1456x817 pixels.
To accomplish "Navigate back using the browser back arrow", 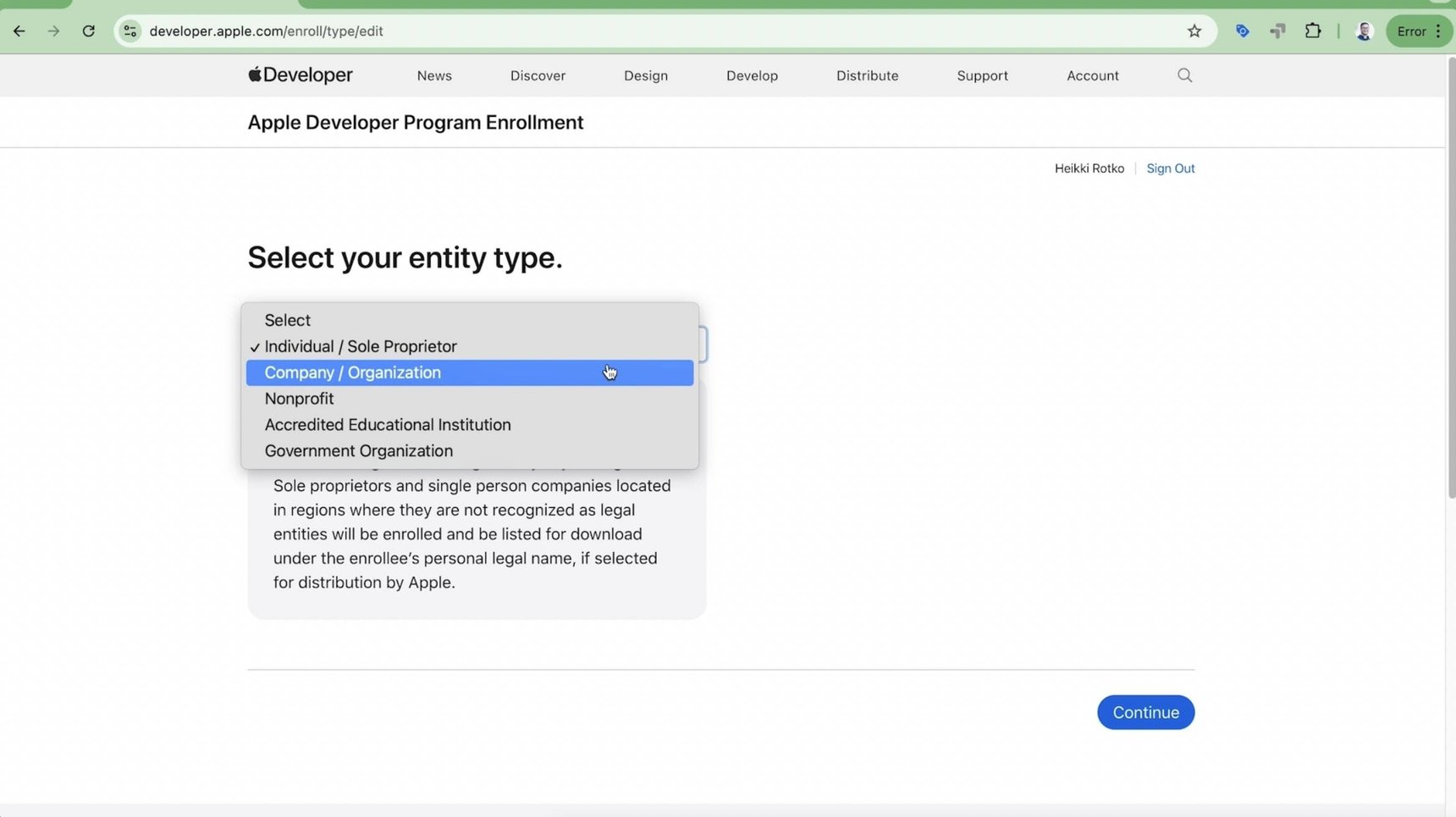I will tap(19, 30).
